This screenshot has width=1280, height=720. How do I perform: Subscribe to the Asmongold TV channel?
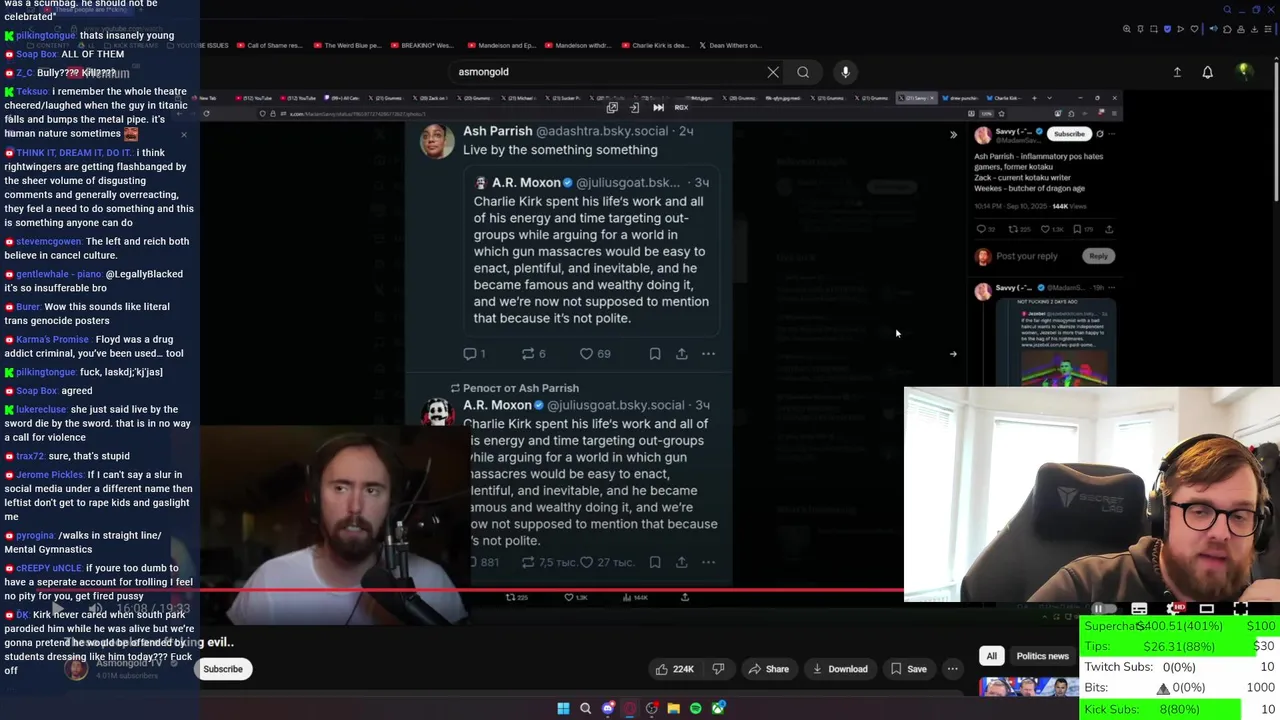tap(223, 669)
